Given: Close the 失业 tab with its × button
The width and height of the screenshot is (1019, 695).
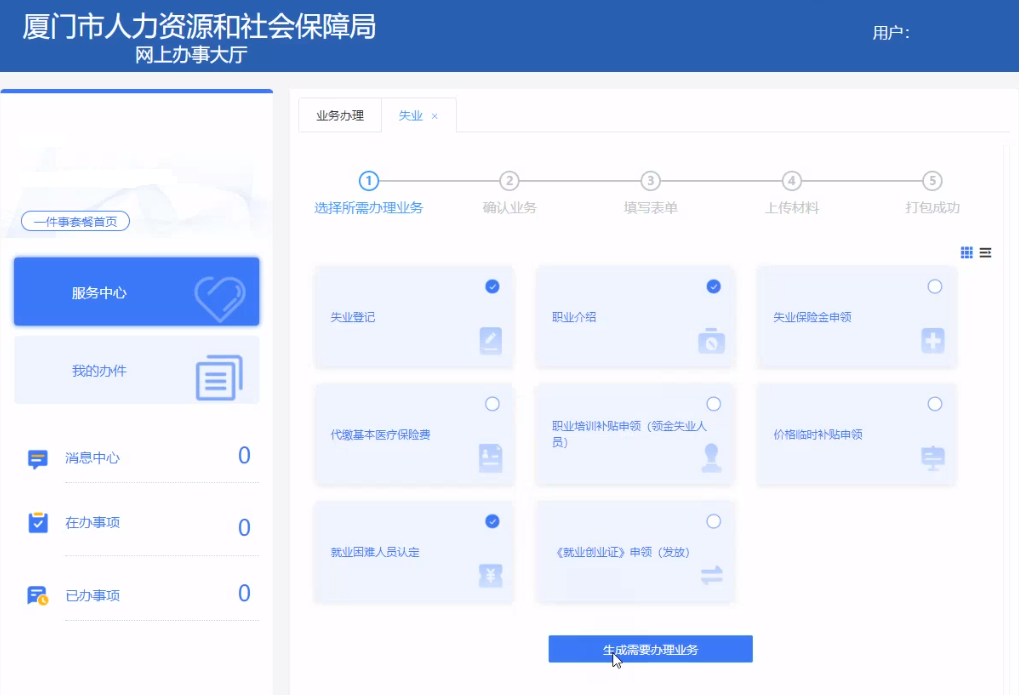Looking at the screenshot, I should pyautogui.click(x=434, y=116).
